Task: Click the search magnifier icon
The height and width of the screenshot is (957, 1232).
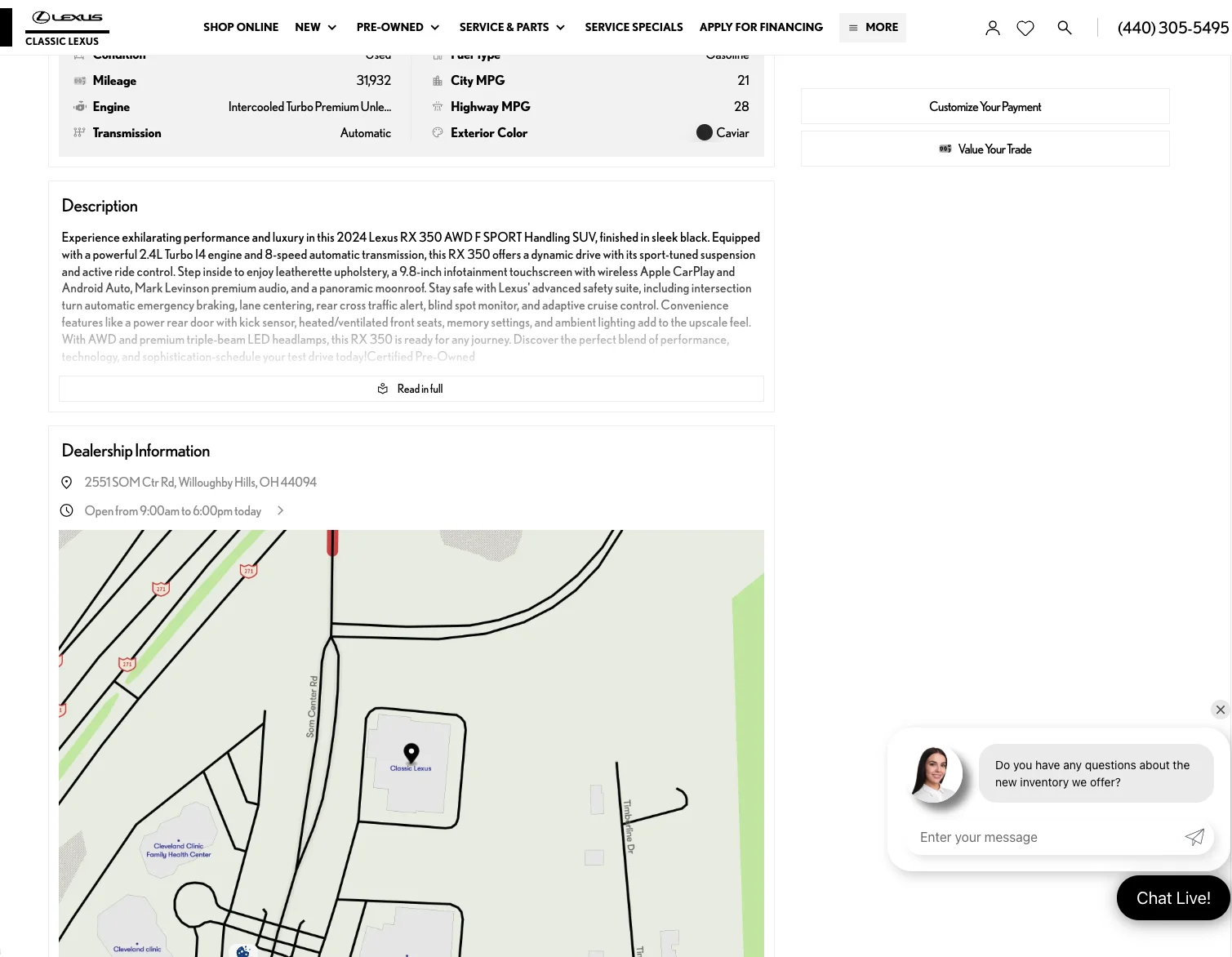Action: (x=1065, y=27)
